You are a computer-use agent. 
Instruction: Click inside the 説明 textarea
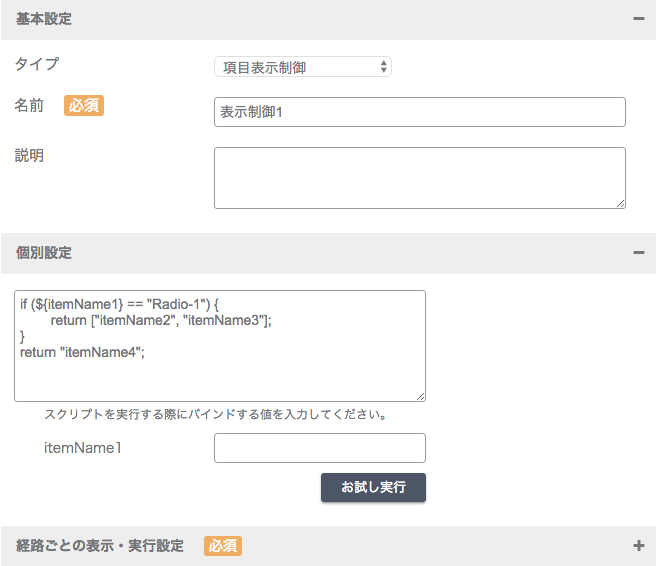pos(420,178)
